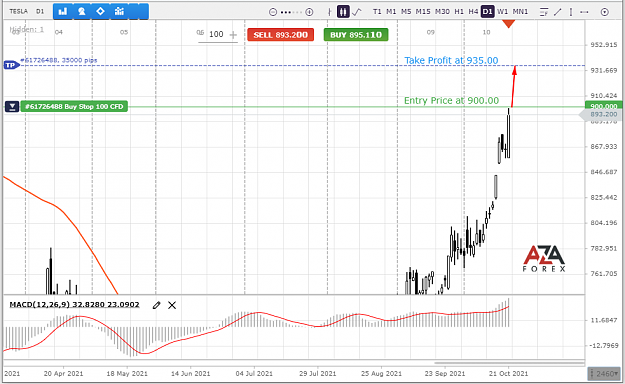Click the Take Profit at 935.00 label
This screenshot has width=625, height=384.
click(x=451, y=60)
